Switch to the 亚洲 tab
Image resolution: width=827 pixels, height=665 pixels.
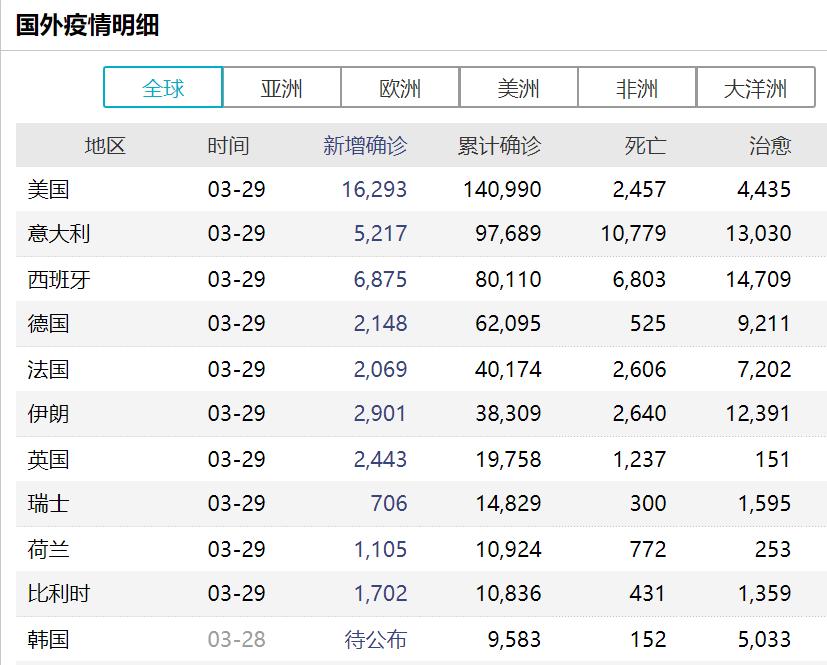(280, 87)
